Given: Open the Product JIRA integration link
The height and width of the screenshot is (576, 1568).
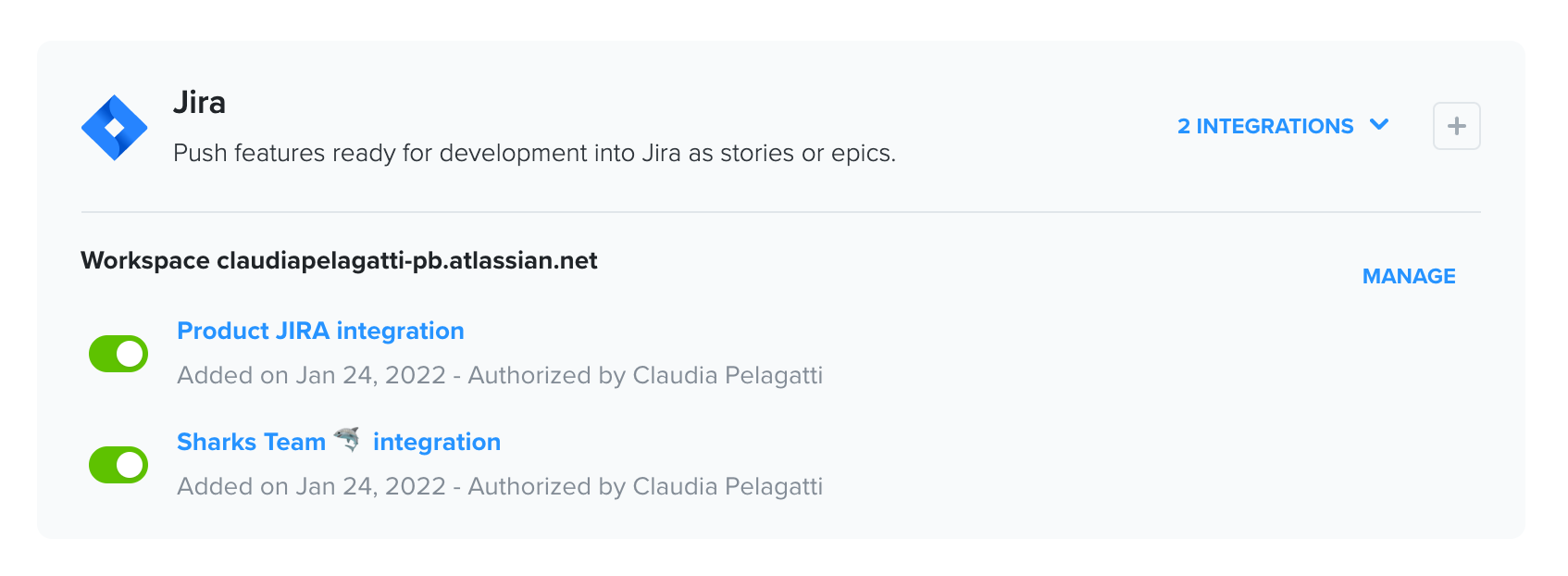Looking at the screenshot, I should coord(320,332).
